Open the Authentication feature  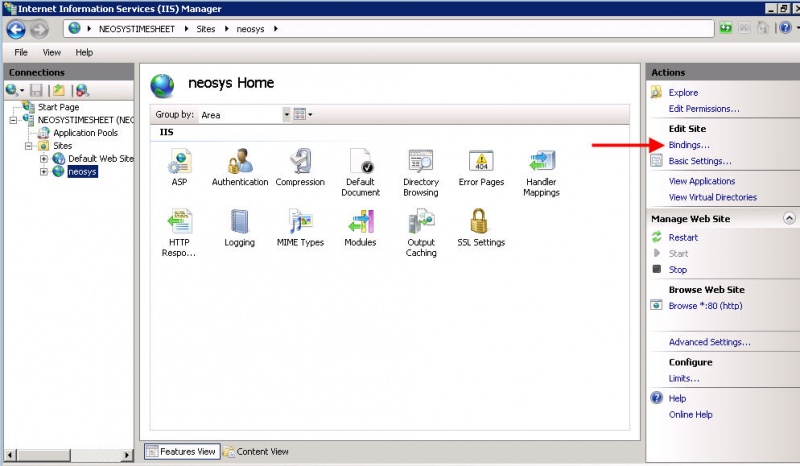pyautogui.click(x=240, y=167)
